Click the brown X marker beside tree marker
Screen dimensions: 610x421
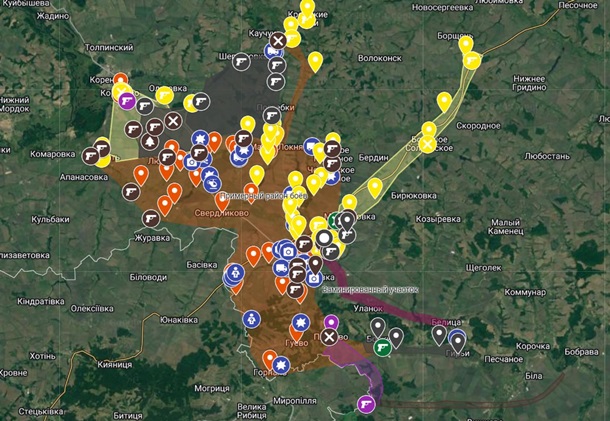[x=173, y=121]
